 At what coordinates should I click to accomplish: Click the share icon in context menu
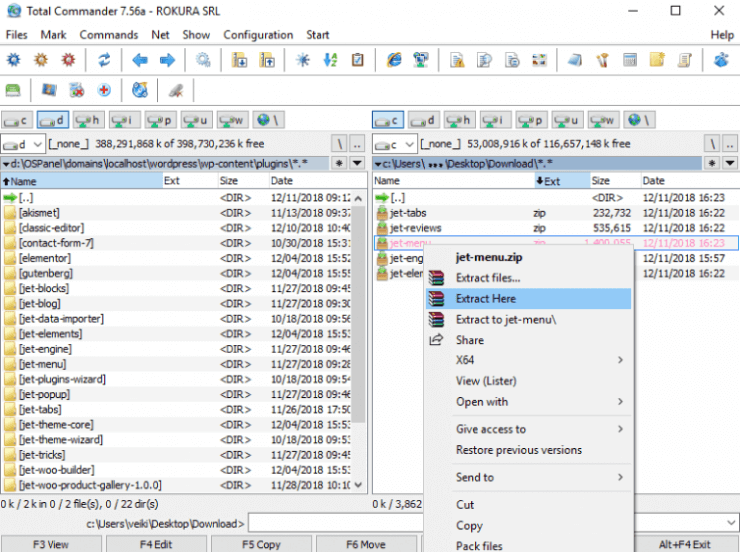[436, 340]
